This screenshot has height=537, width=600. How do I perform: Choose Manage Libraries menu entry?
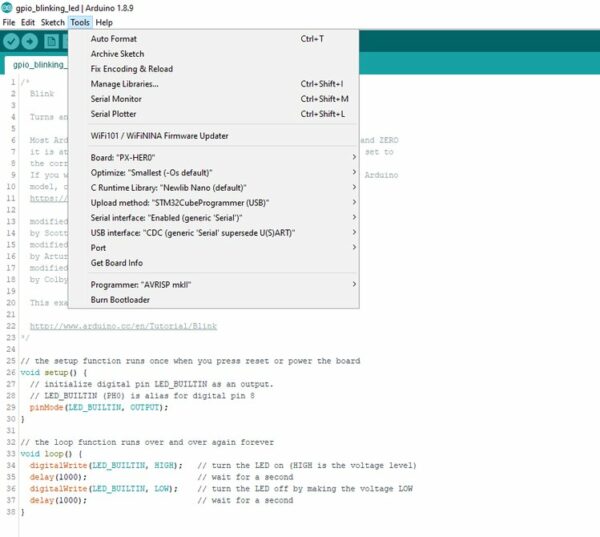124,84
